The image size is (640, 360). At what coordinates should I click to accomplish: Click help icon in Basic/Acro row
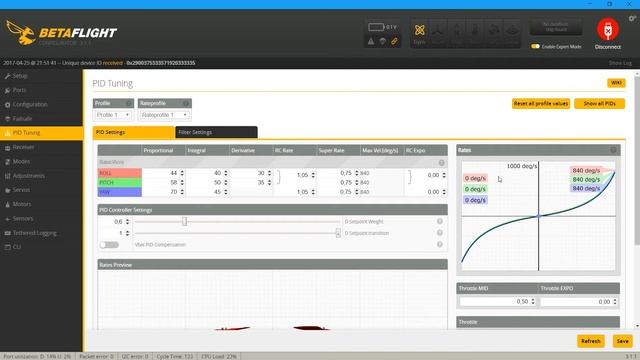tap(441, 162)
